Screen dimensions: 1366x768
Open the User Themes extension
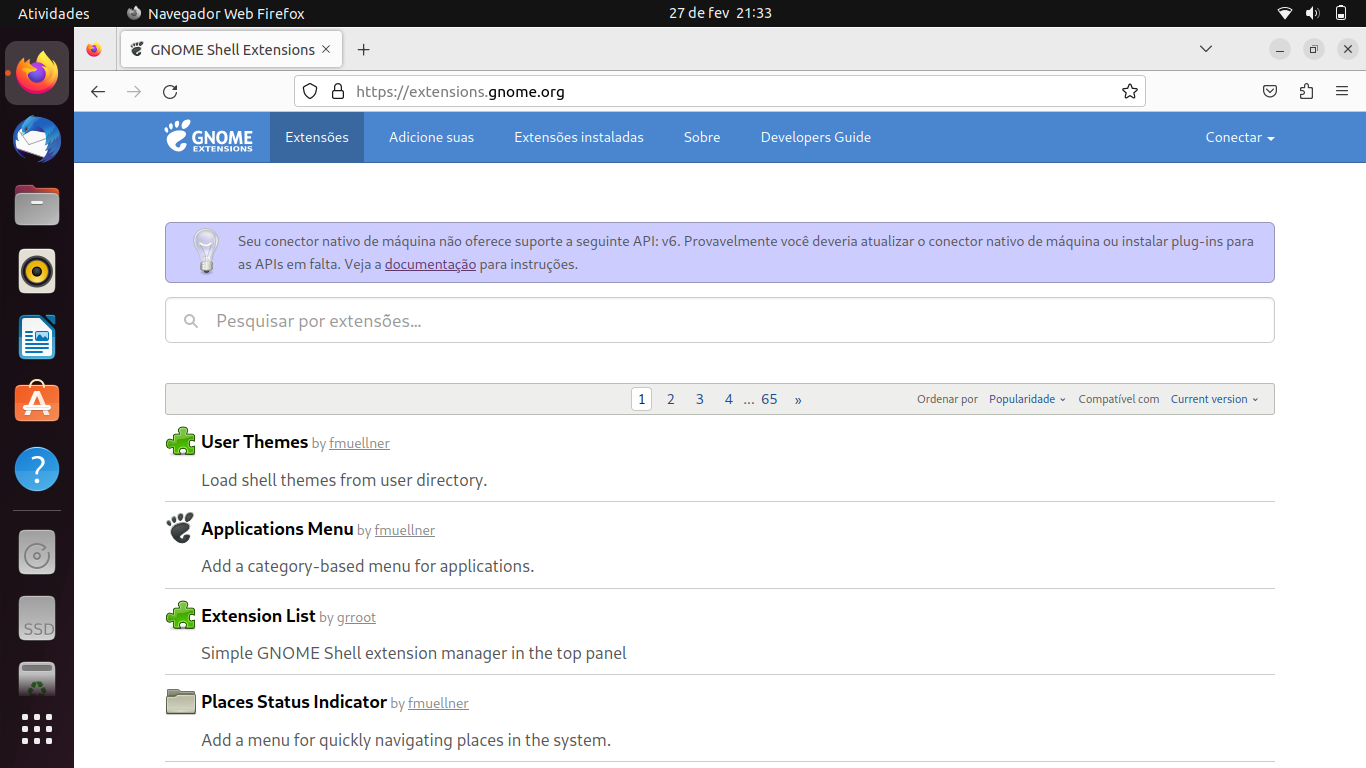(254, 441)
